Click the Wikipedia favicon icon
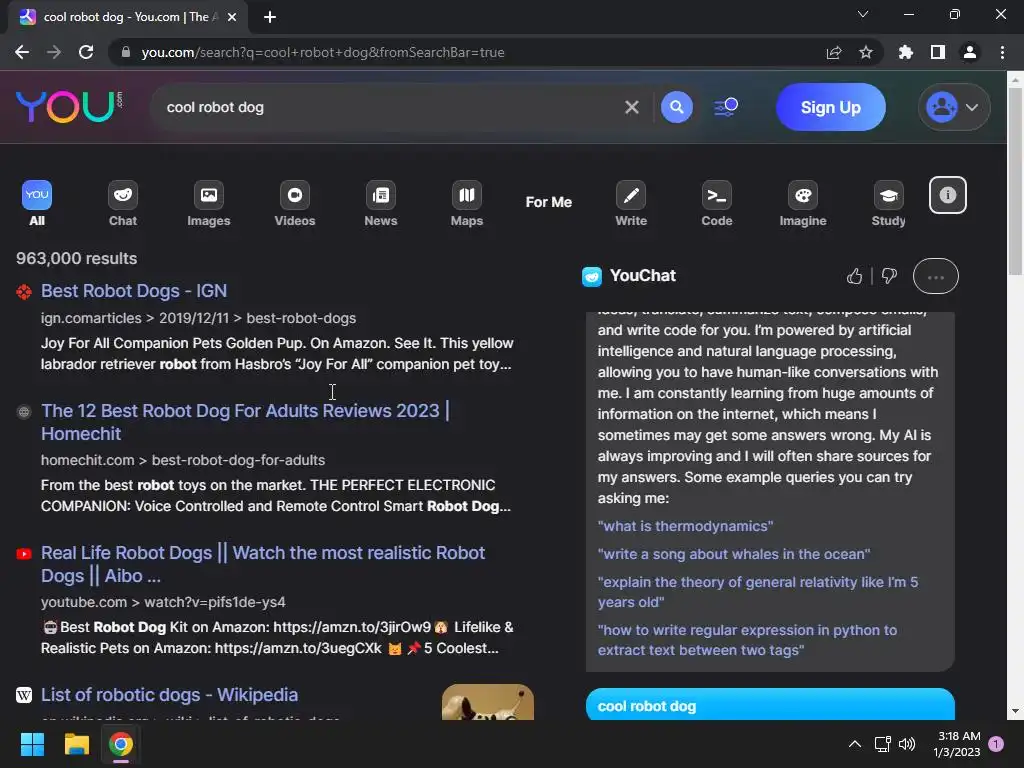This screenshot has height=768, width=1024. 24,695
